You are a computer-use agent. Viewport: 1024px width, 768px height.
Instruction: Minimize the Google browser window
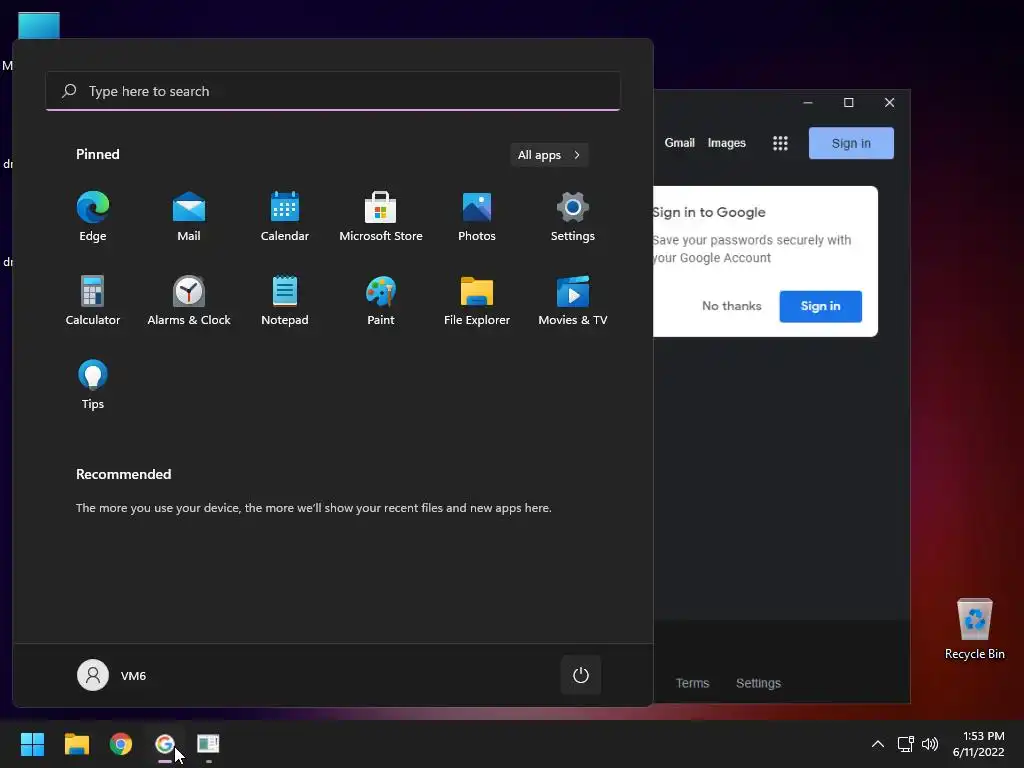[808, 103]
